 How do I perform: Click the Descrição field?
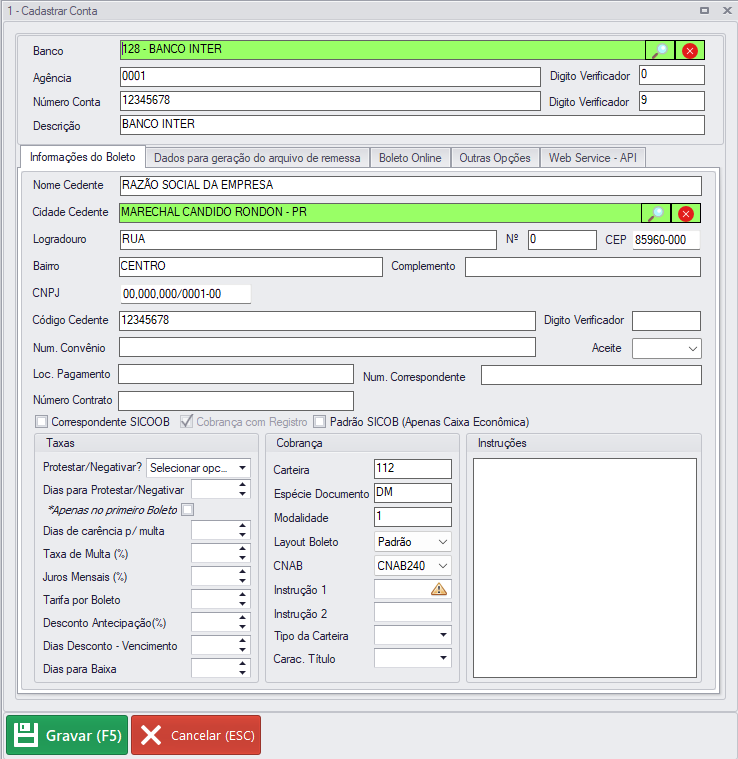(412, 125)
